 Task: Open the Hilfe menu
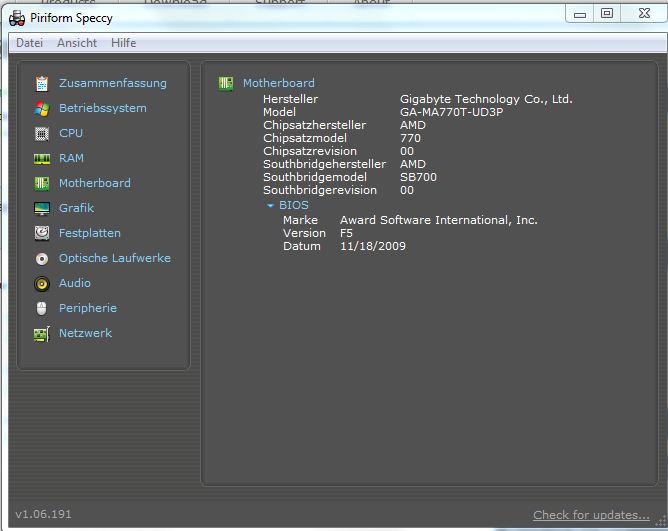click(124, 43)
